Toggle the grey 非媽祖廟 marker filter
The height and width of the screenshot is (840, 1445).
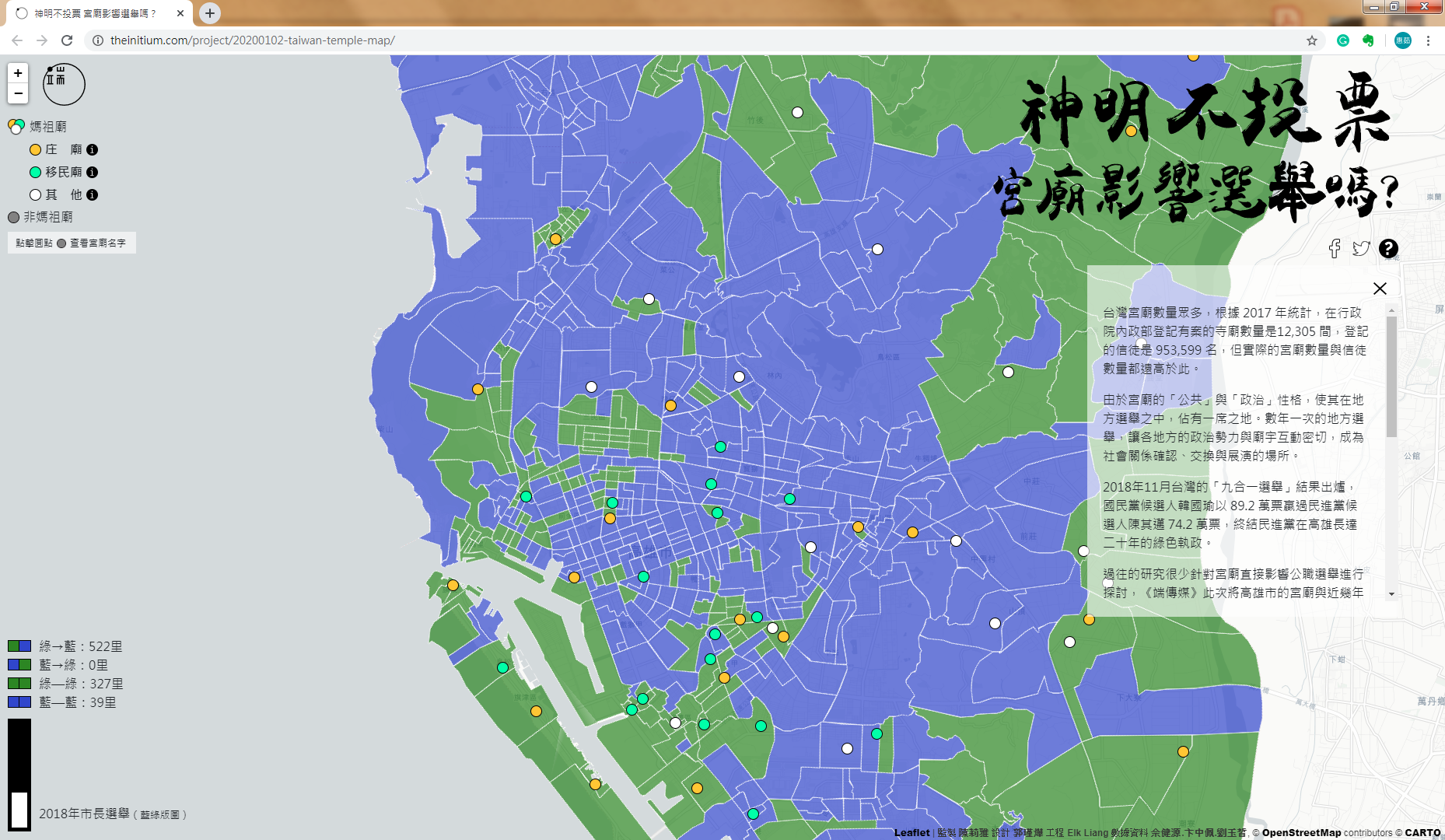tap(13, 217)
